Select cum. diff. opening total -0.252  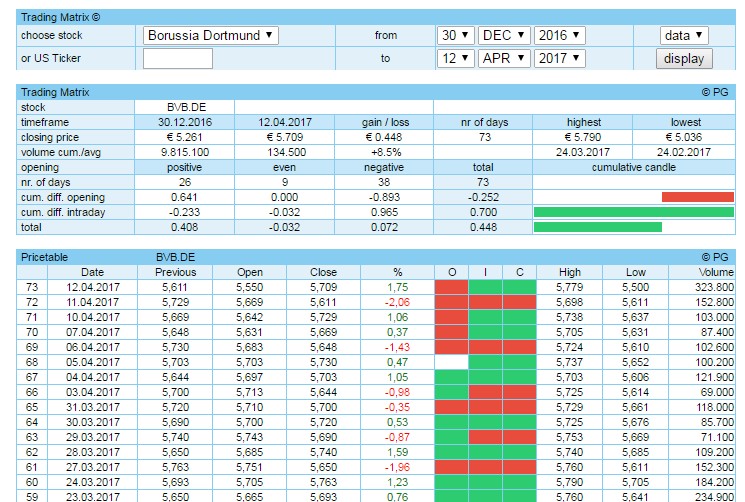pos(483,197)
